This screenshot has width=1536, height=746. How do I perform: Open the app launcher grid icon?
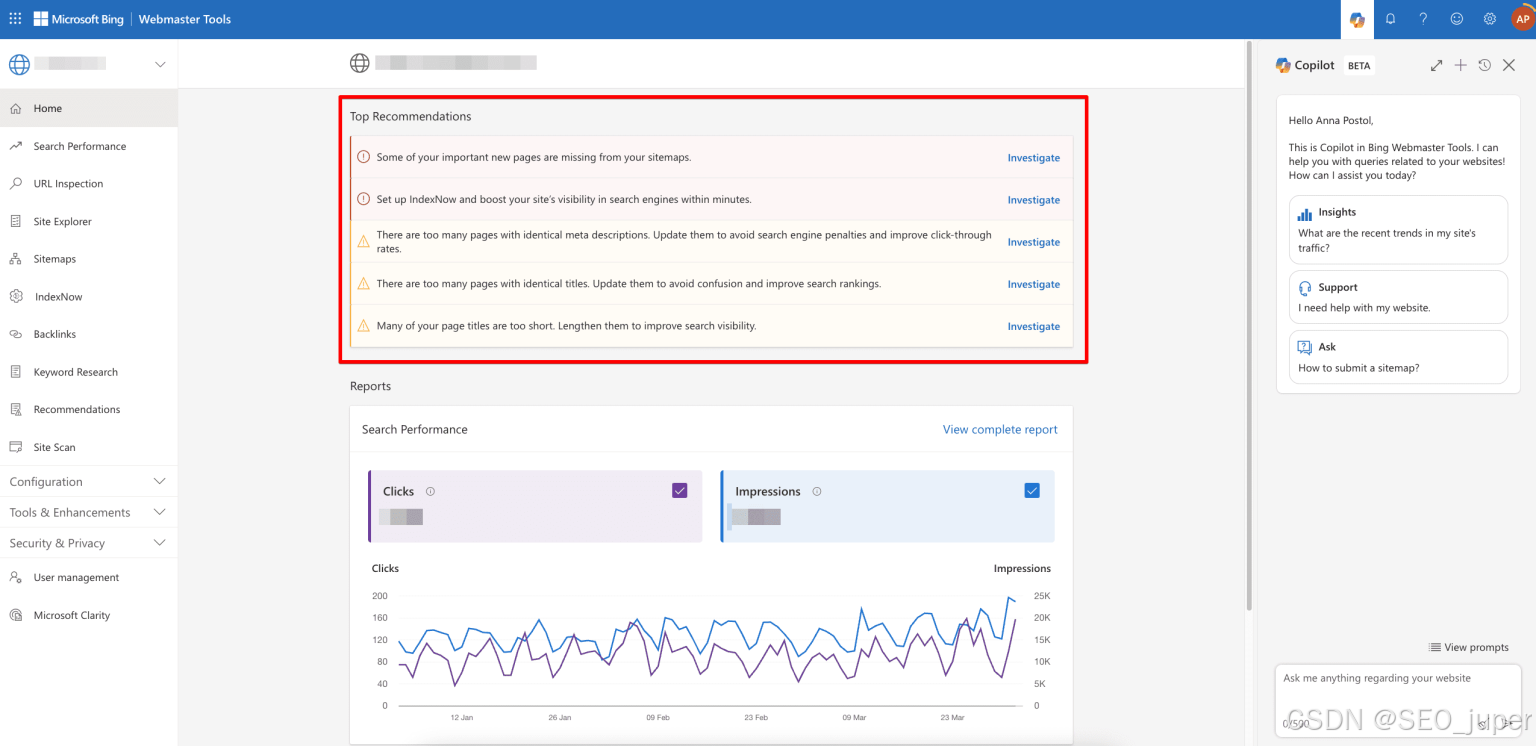tap(15, 19)
